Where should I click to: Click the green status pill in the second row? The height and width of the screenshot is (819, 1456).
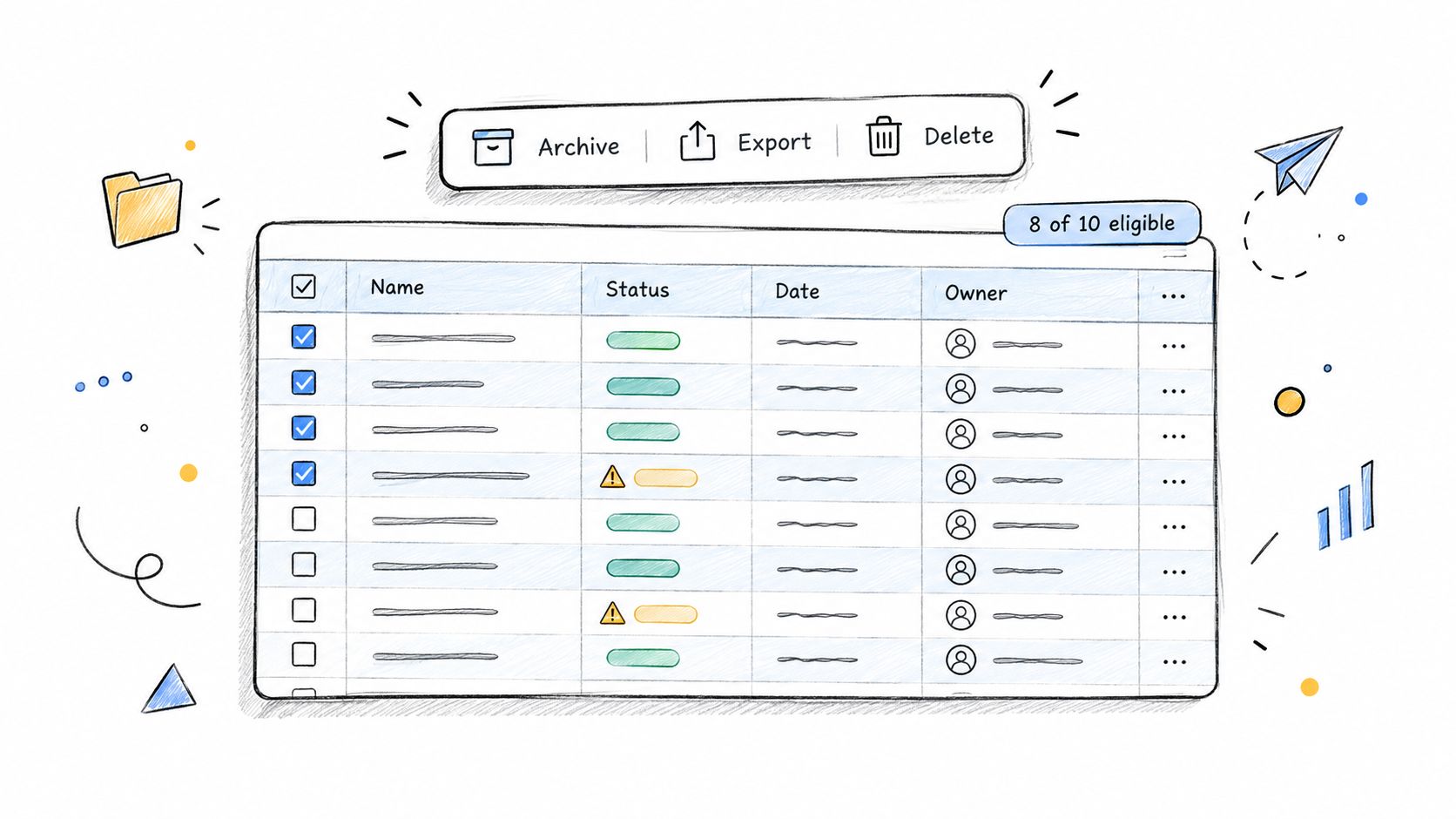point(643,386)
